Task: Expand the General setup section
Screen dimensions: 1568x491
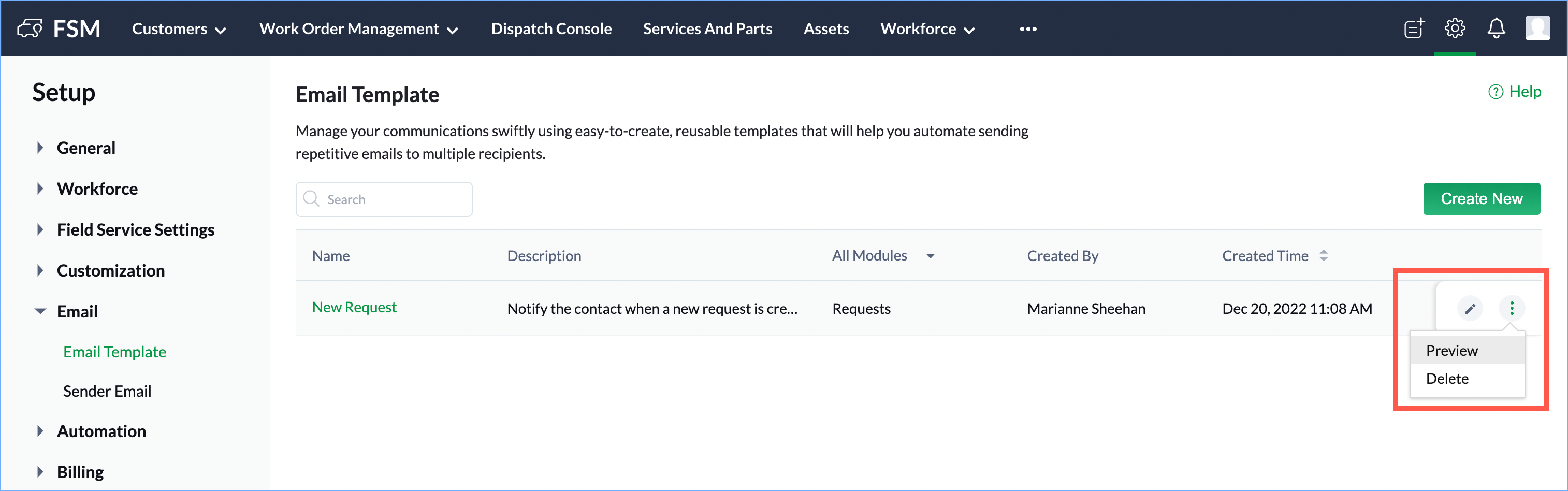Action: 40,148
